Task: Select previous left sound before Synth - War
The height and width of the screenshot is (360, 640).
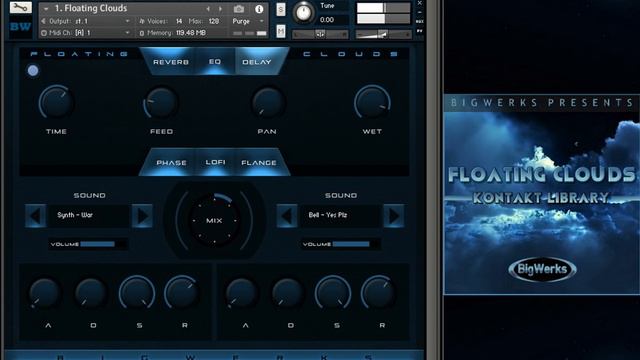Action: [x=36, y=216]
